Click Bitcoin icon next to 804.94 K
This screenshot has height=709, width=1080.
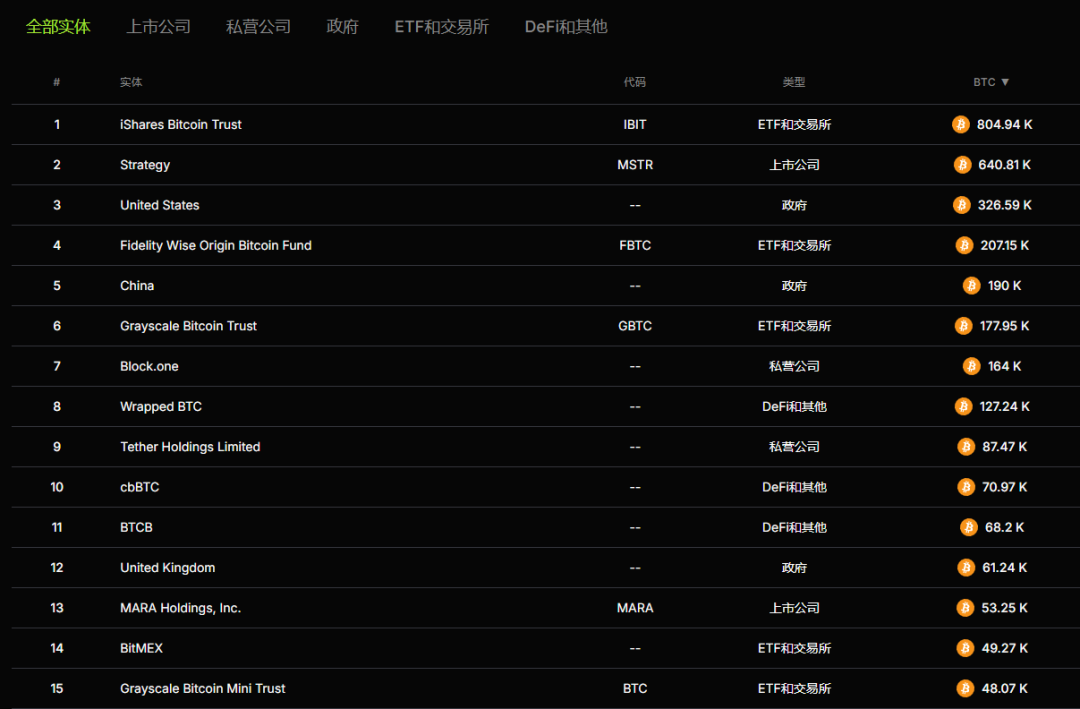(x=961, y=124)
